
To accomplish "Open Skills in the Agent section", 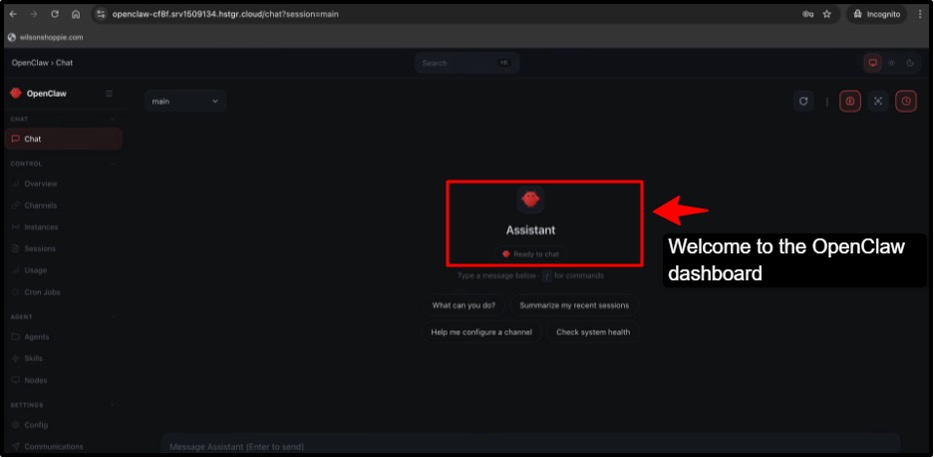I will point(33,359).
